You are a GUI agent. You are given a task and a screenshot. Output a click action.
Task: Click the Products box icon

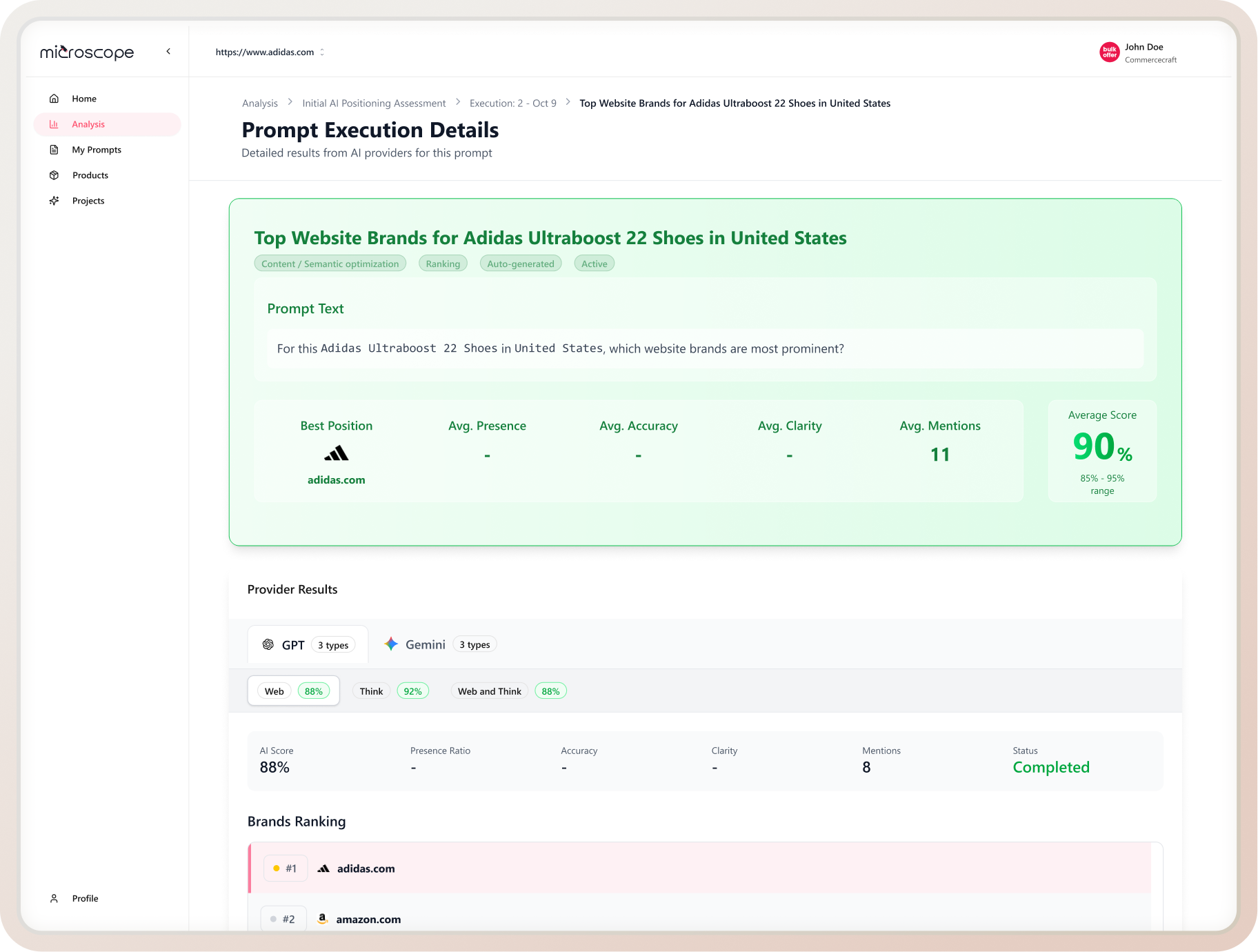click(x=54, y=175)
